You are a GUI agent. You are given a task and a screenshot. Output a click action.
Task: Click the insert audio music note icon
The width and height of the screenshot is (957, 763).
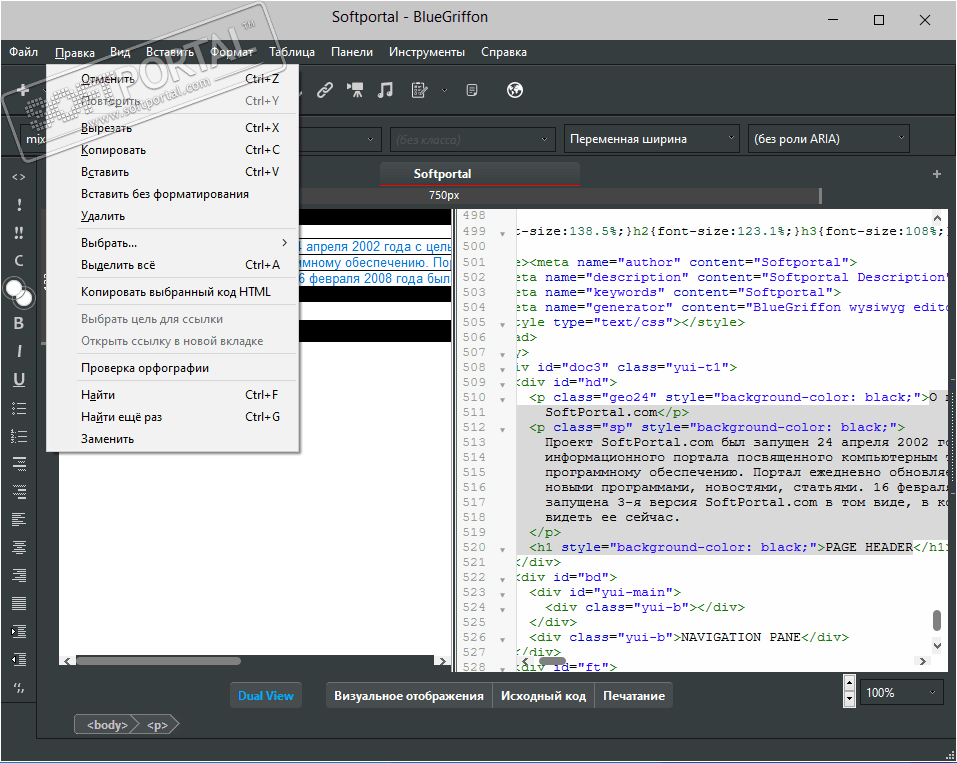click(x=385, y=90)
